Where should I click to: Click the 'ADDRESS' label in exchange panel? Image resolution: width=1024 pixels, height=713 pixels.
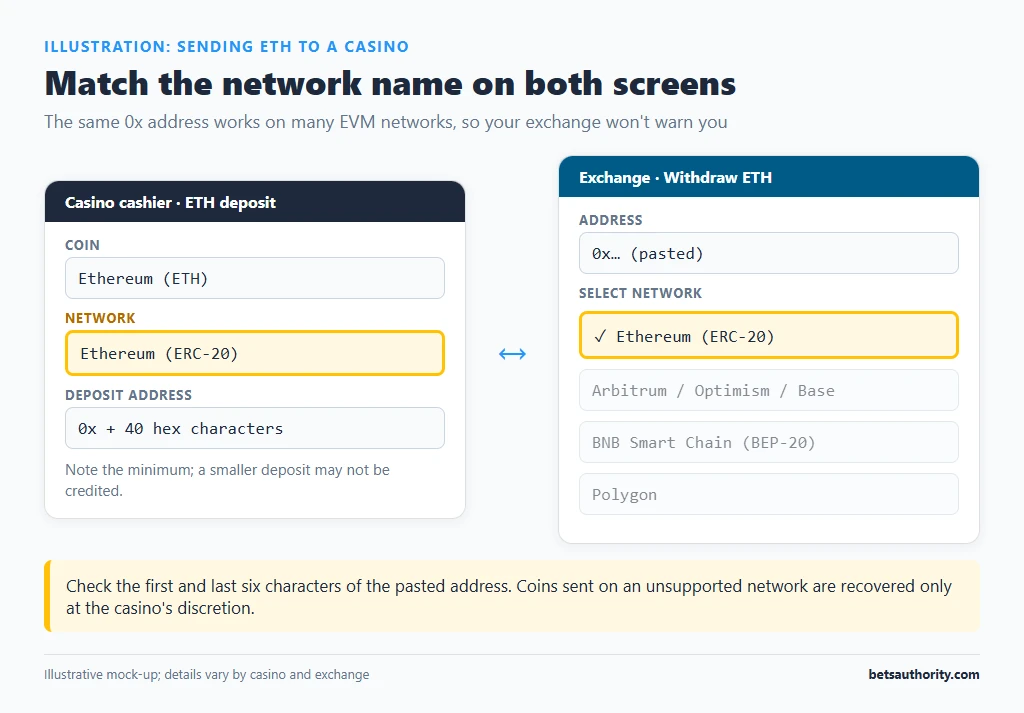click(x=611, y=220)
